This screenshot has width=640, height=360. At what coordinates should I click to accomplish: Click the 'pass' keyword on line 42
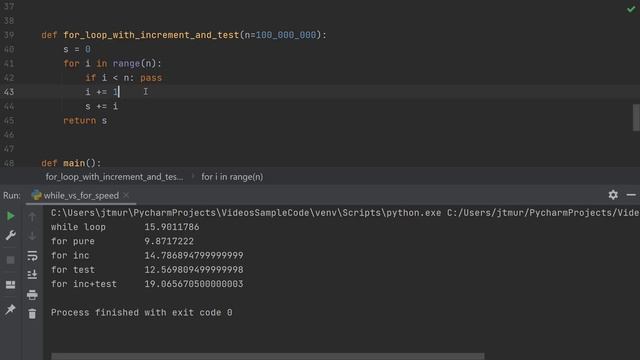click(151, 78)
